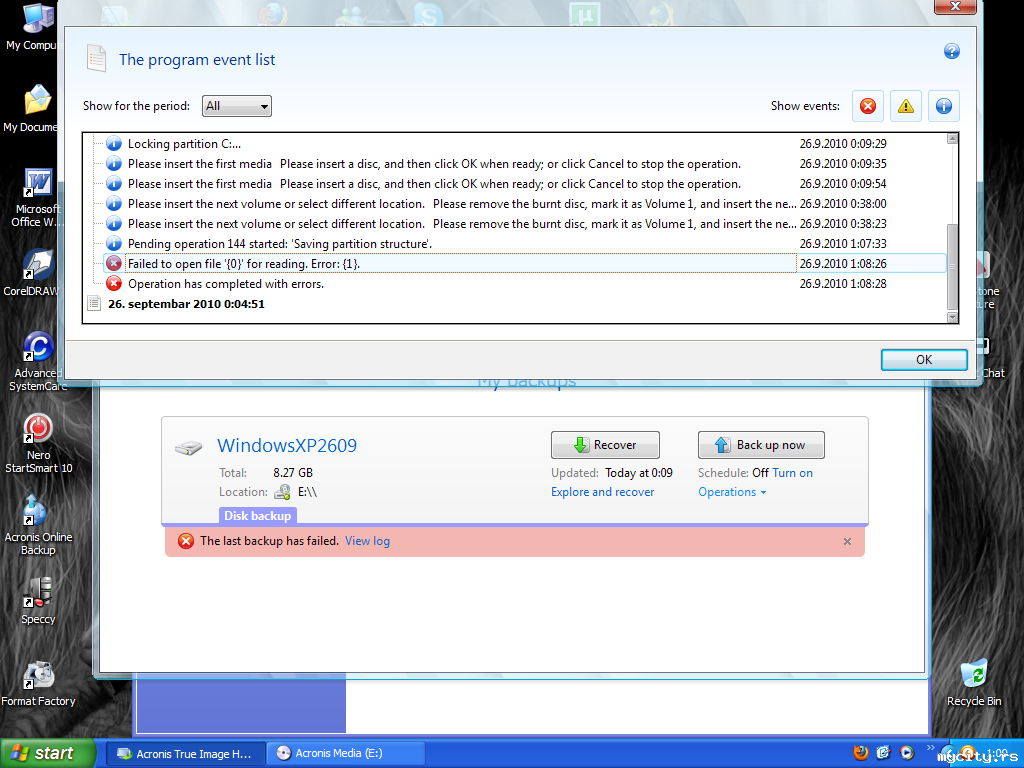This screenshot has width=1024, height=768.
Task: Expand the Operations dropdown menu
Action: click(x=731, y=492)
